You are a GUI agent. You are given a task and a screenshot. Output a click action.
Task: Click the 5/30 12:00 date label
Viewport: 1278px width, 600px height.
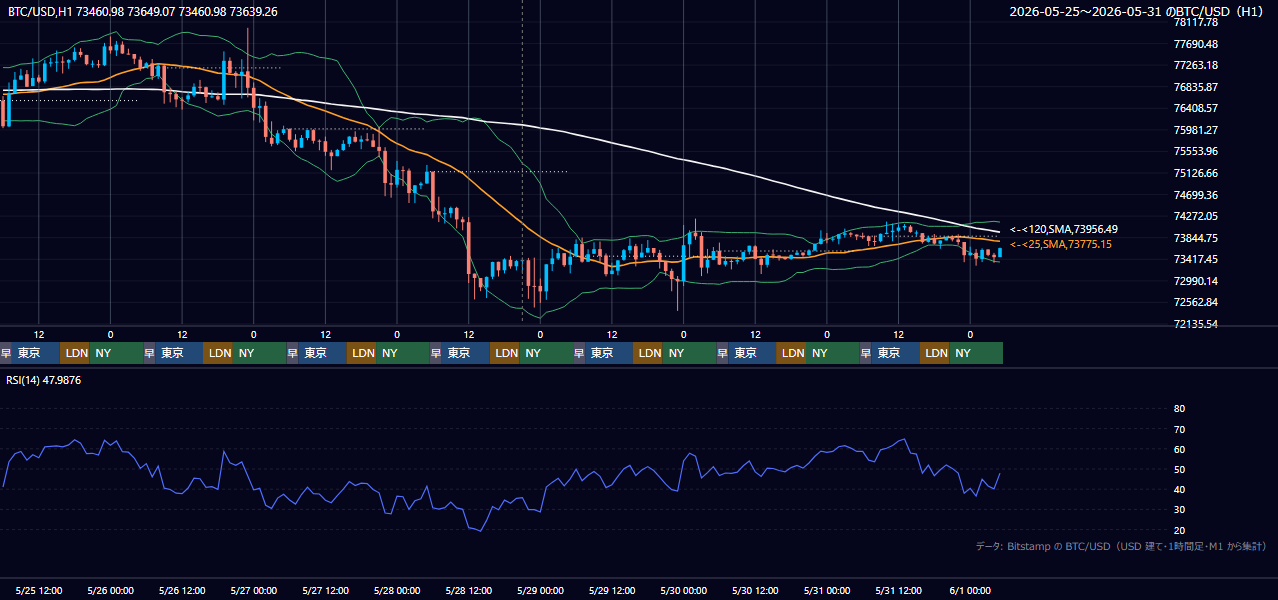click(x=756, y=590)
